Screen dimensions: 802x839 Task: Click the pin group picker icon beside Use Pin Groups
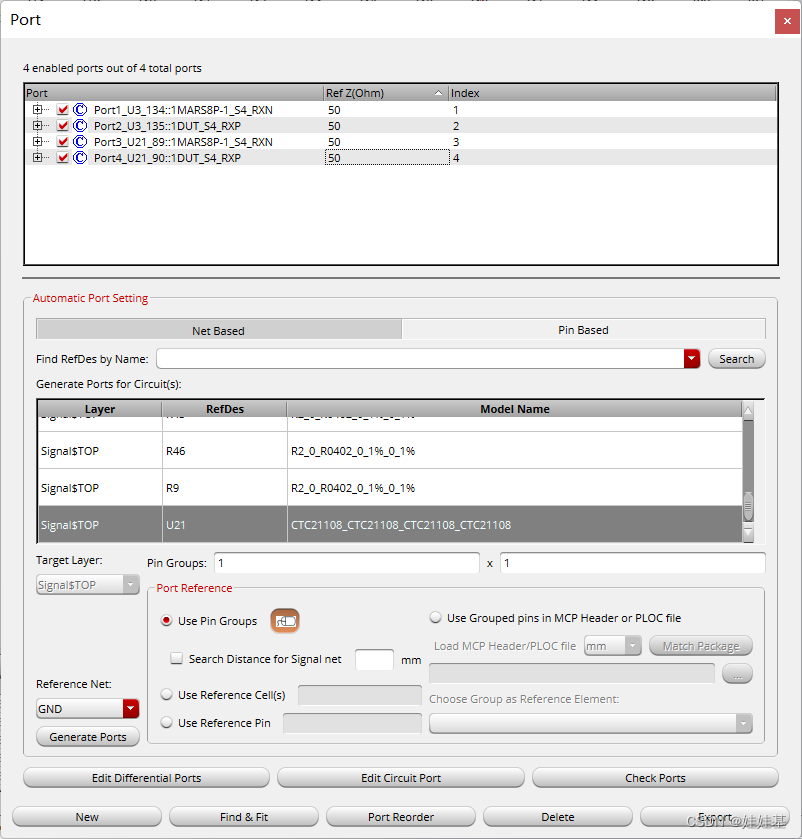pyautogui.click(x=285, y=620)
